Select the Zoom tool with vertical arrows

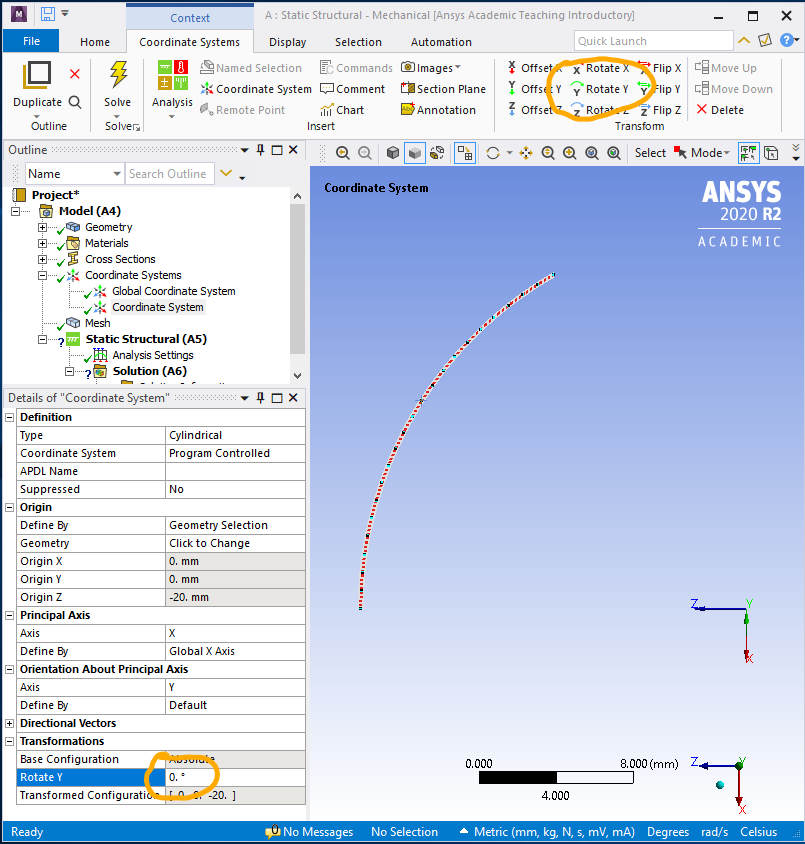coord(548,153)
